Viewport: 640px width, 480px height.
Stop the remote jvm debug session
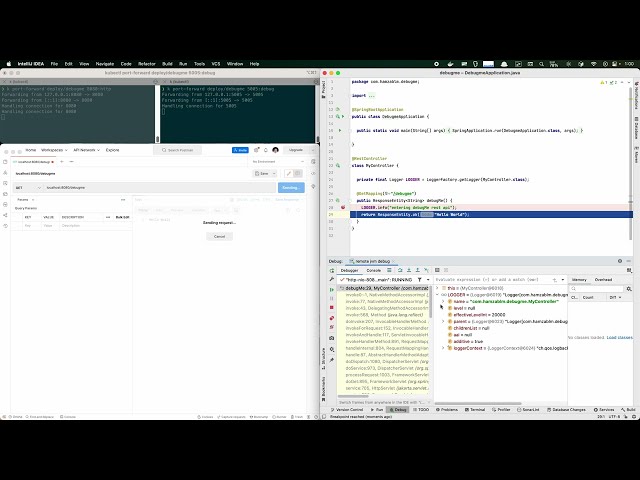pos(331,307)
